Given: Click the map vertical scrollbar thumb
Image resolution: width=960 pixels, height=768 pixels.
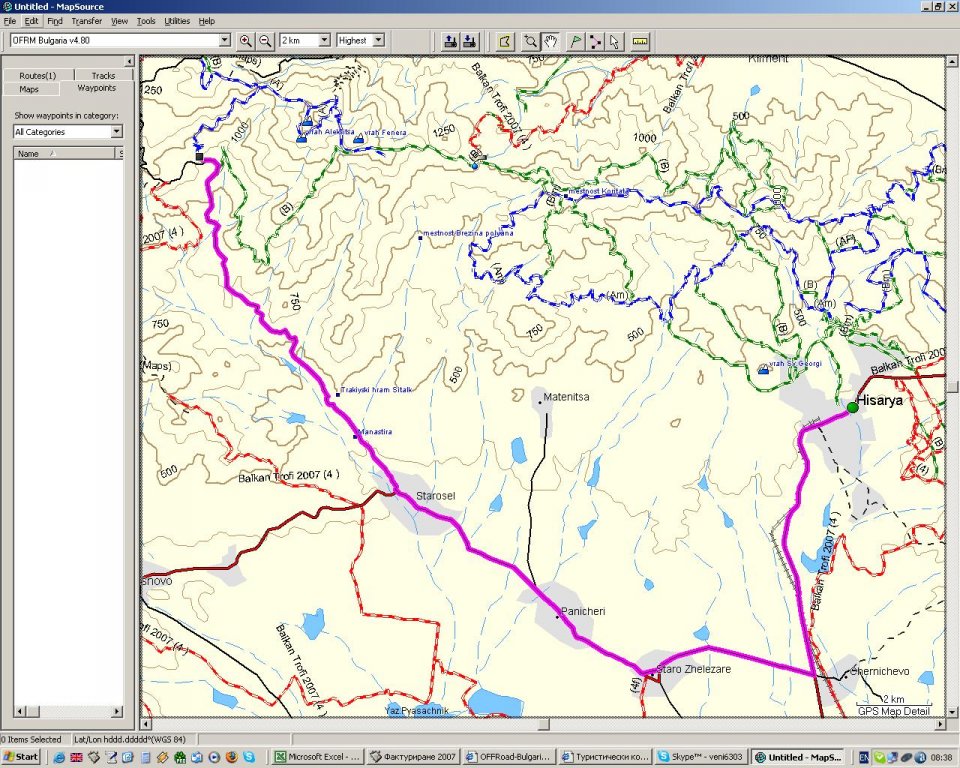Looking at the screenshot, I should [x=952, y=386].
